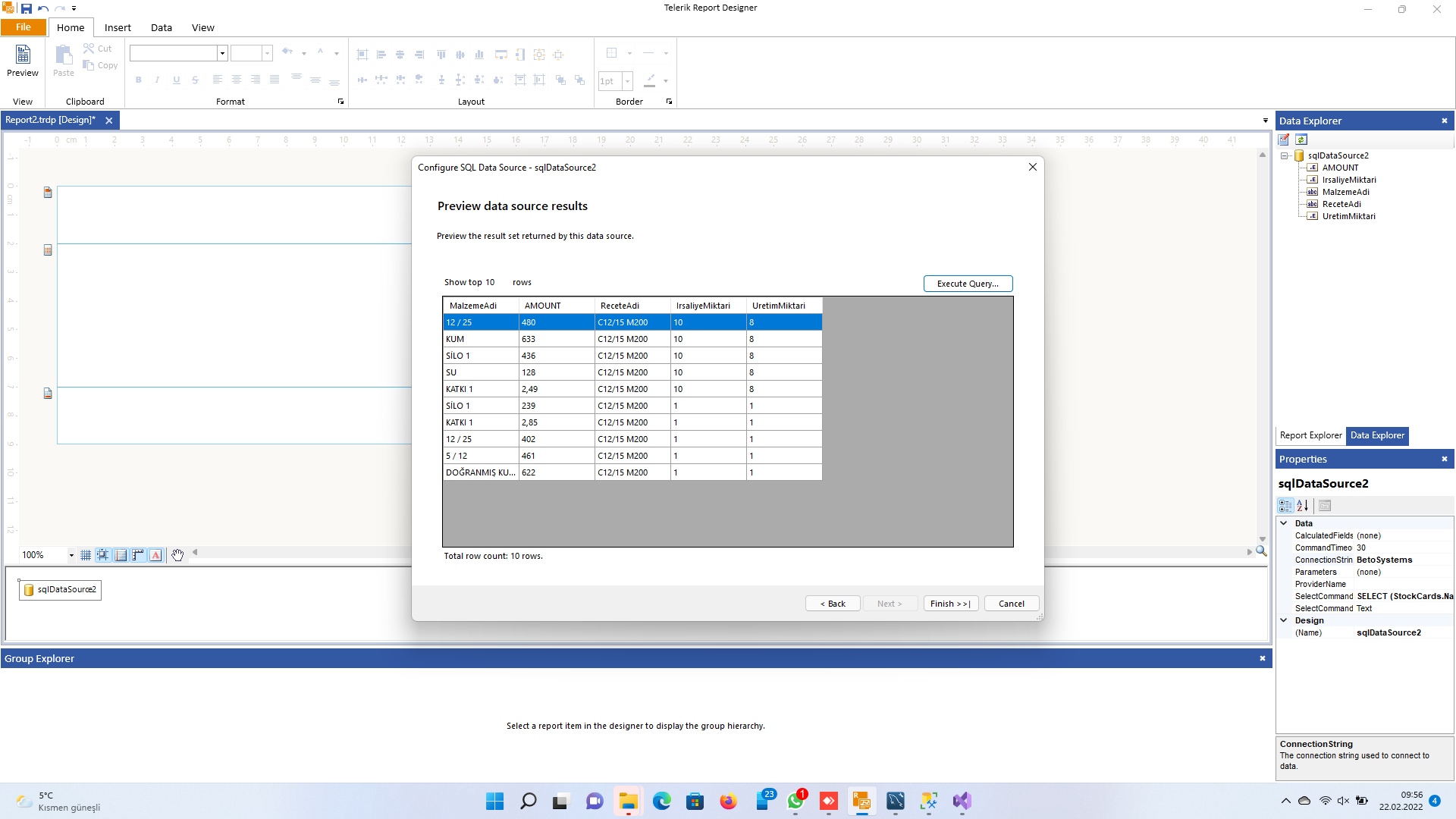The image size is (1456, 819).
Task: Click the edit data source icon in Data Explorer
Action: [1284, 140]
